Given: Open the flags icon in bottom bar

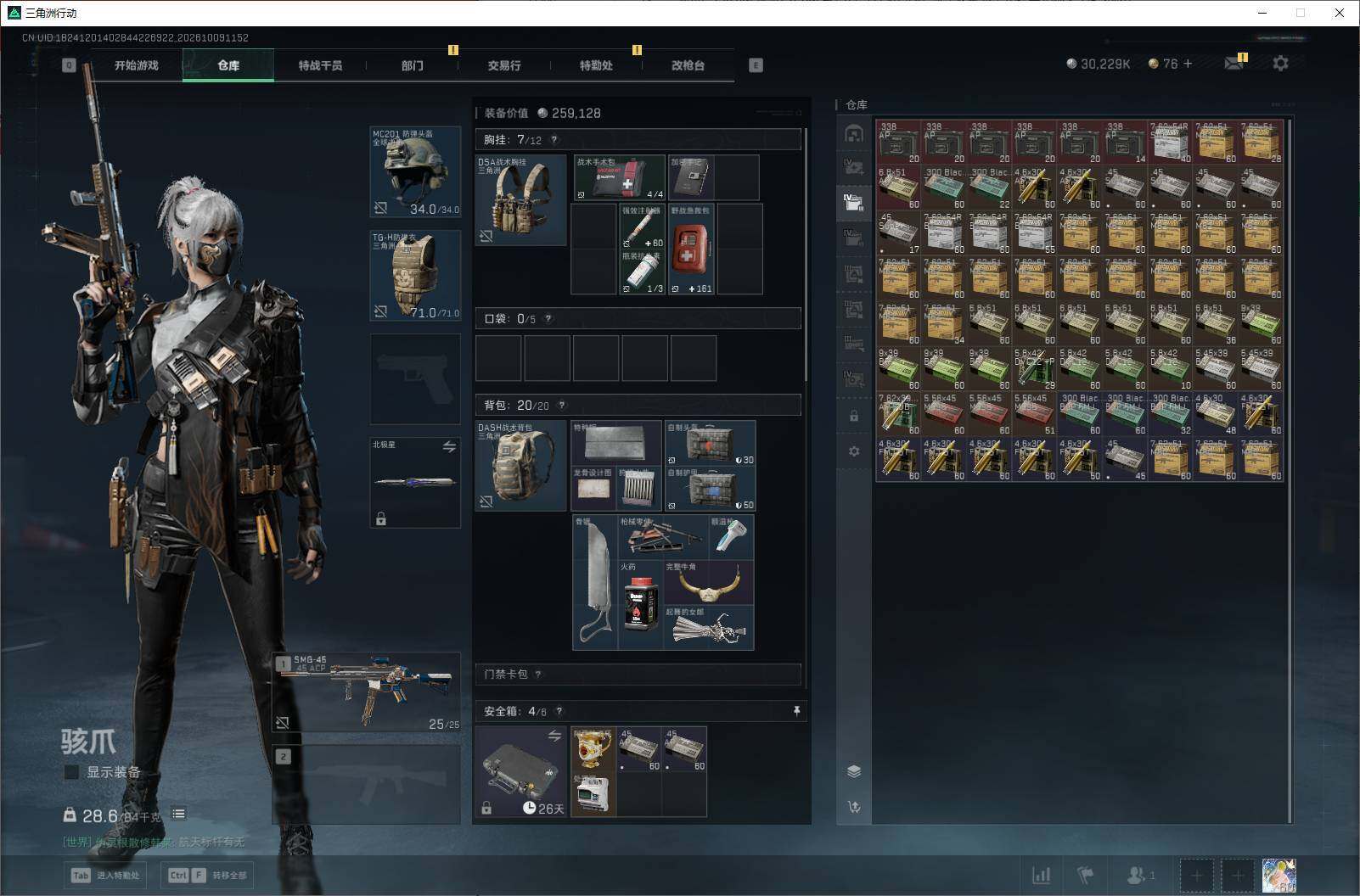Looking at the screenshot, I should point(1086,875).
